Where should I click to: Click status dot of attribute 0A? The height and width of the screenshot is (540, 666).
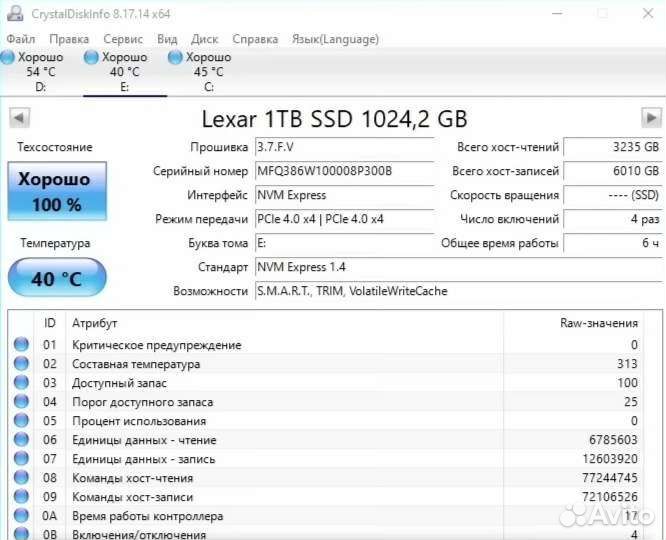[21, 515]
